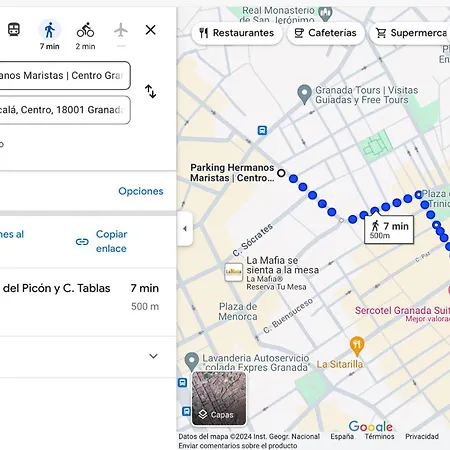Open Términos link at map footer
450x450 pixels.
(379, 436)
